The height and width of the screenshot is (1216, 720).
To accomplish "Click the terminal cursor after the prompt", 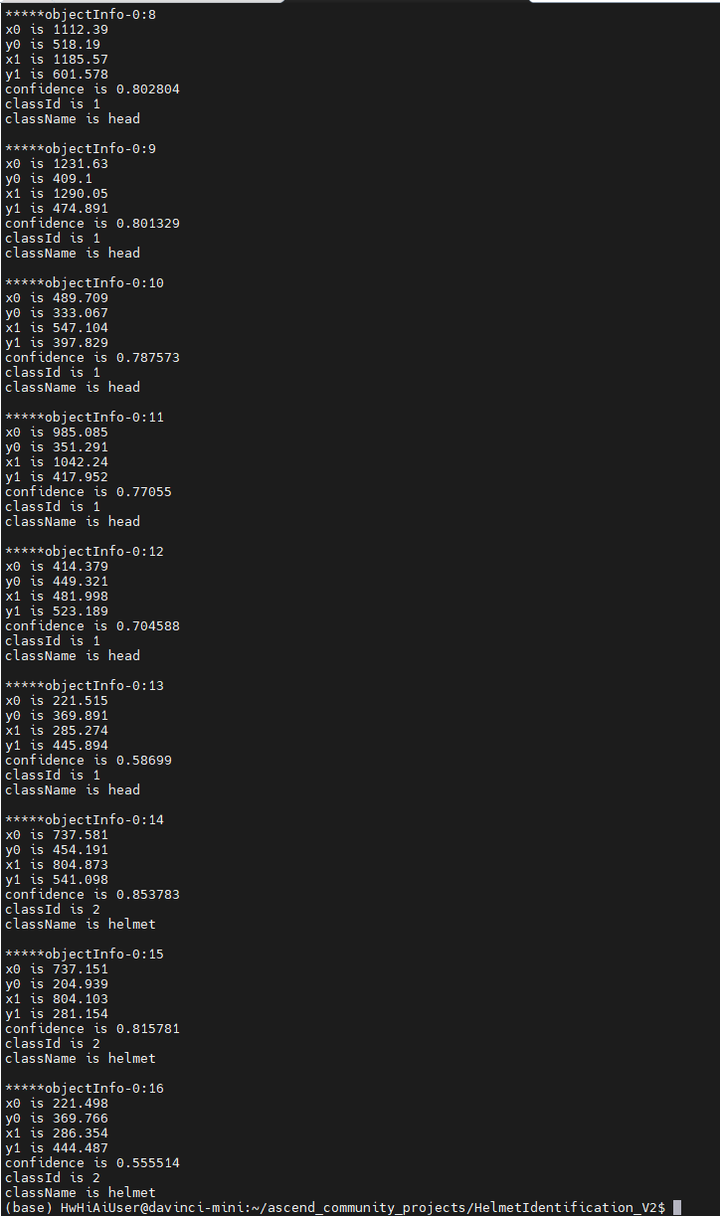I will tap(677, 1208).
